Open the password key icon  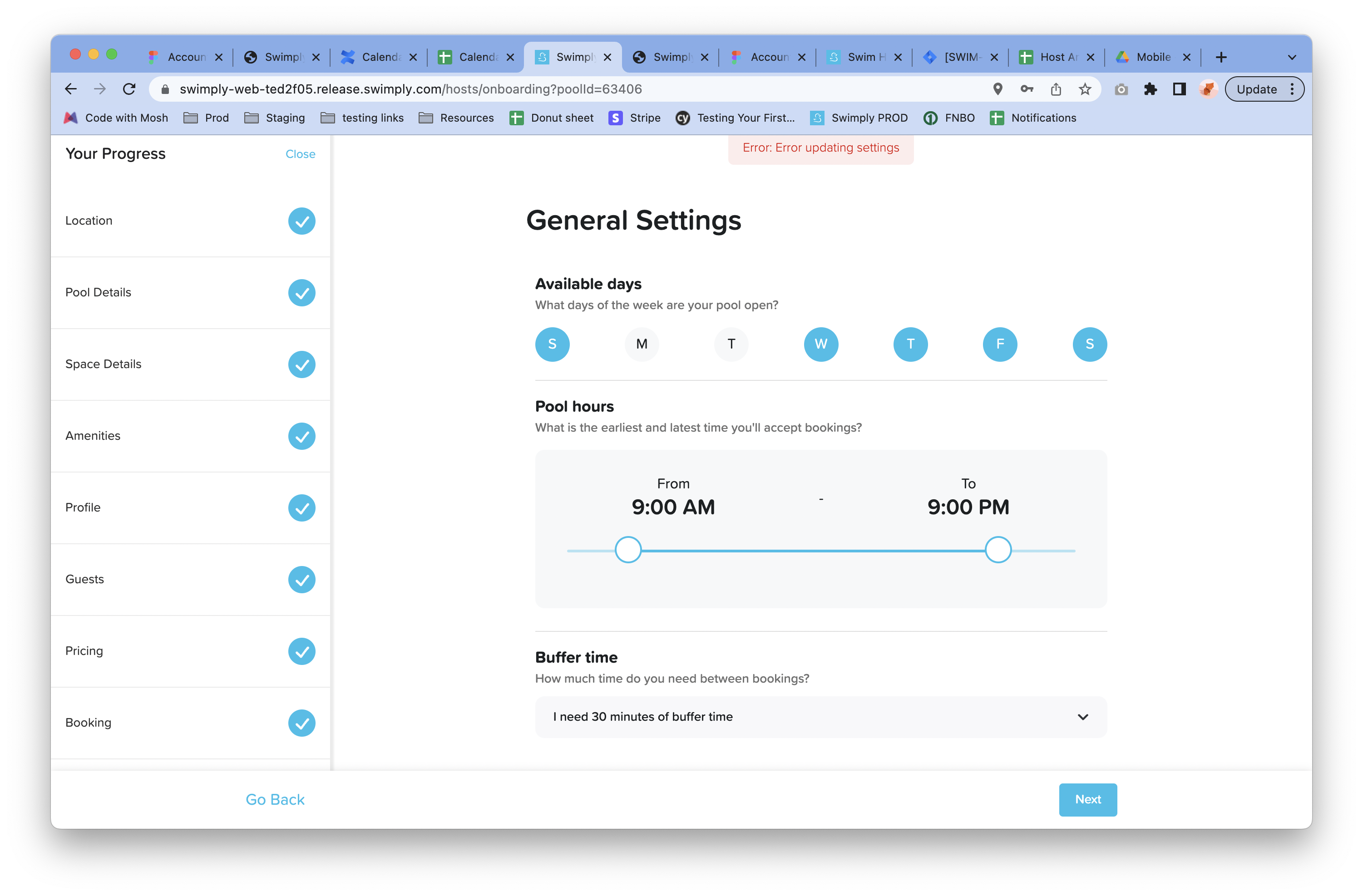tap(1027, 89)
